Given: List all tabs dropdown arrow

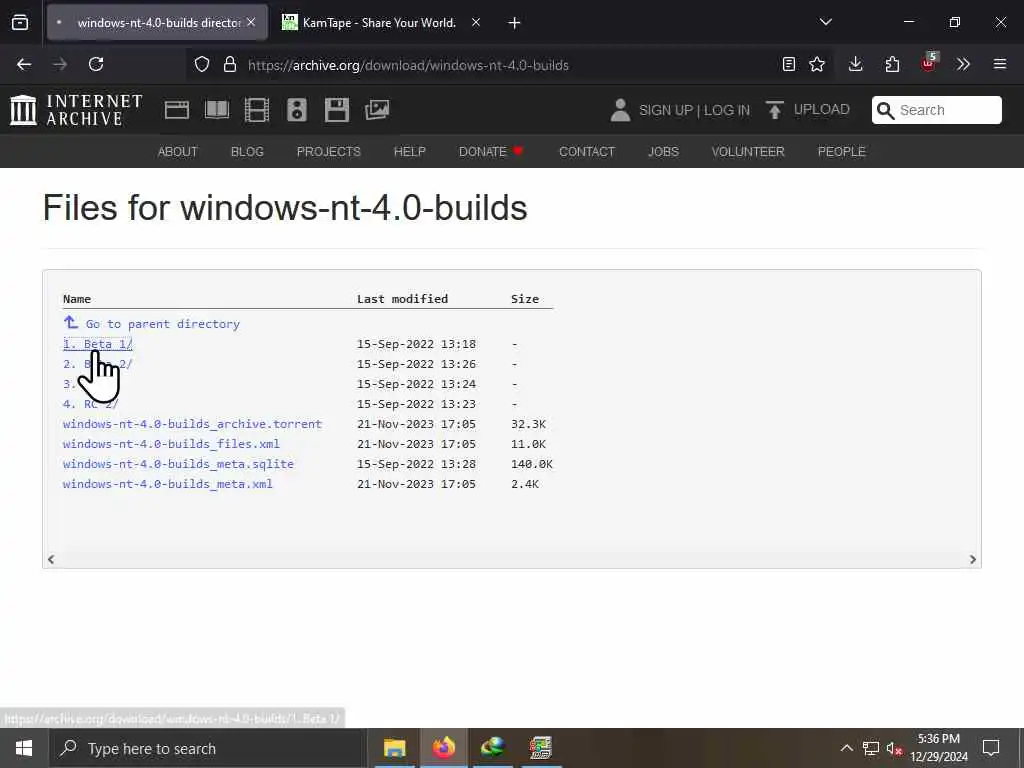Looking at the screenshot, I should (x=826, y=22).
